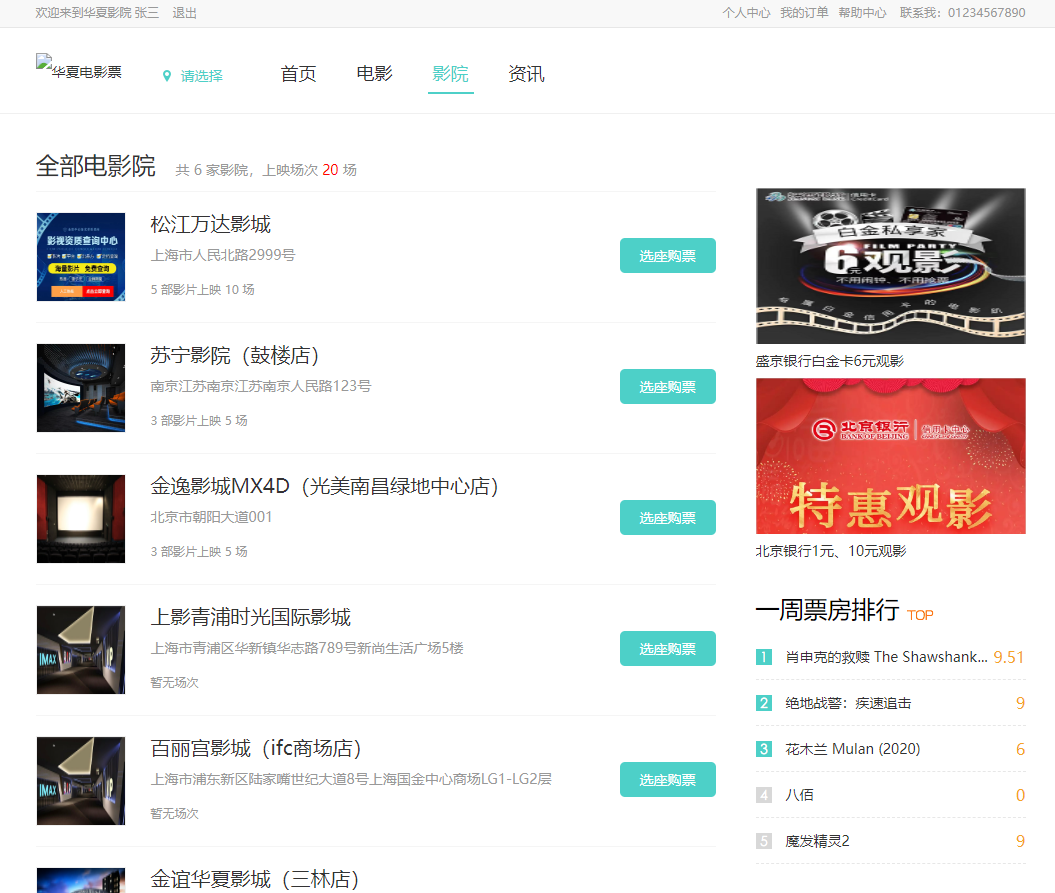
Task: Open the 金谊华夏影城 thumbnail image
Action: tap(81, 880)
